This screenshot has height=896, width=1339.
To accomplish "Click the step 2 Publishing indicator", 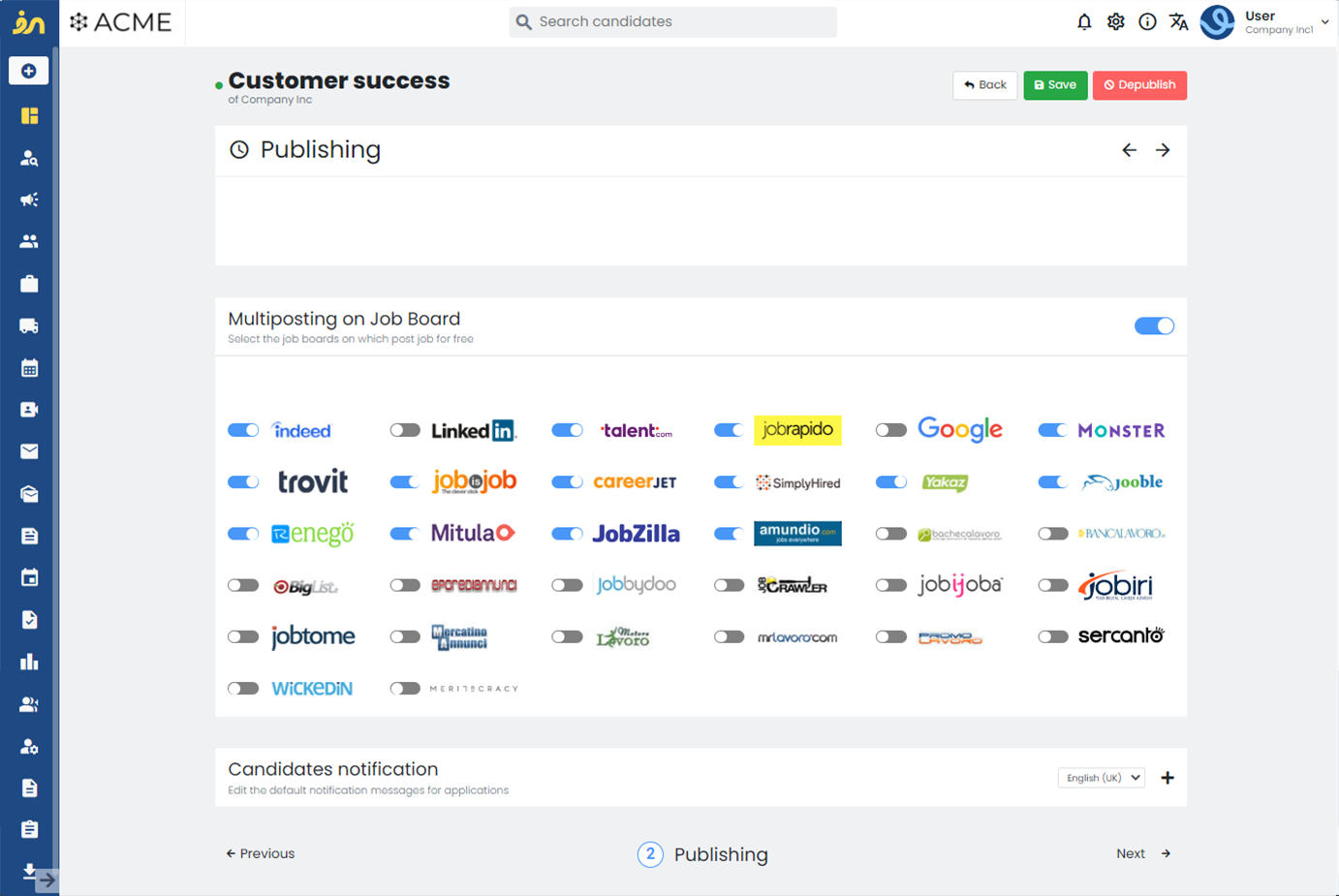I will [x=702, y=854].
